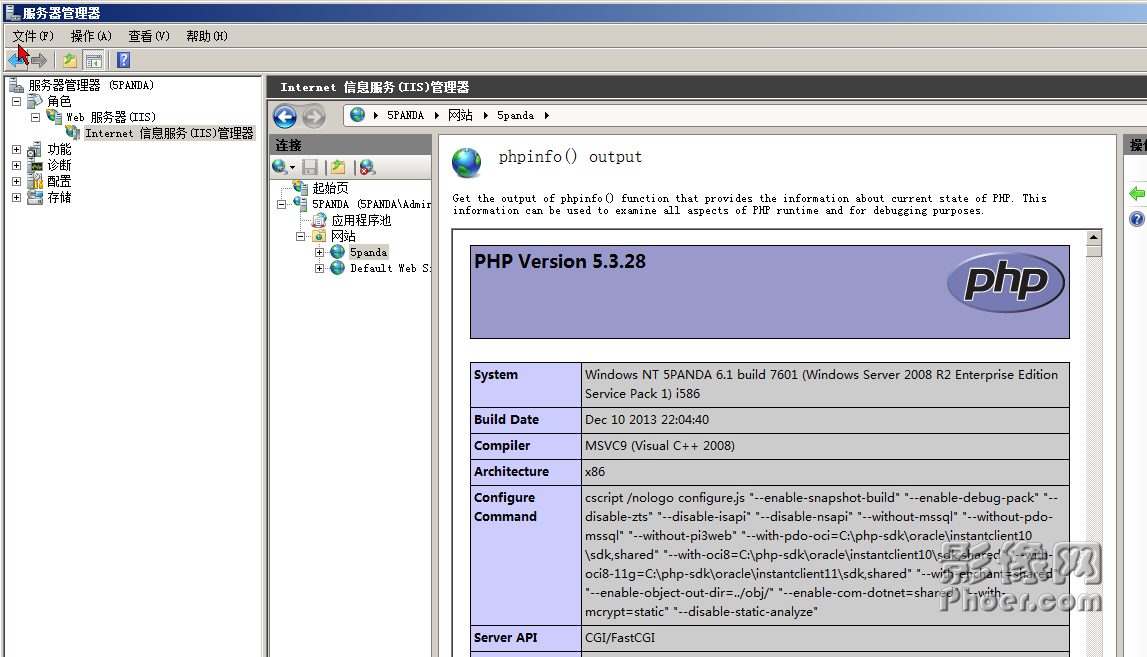Image resolution: width=1147 pixels, height=657 pixels.
Task: Collapse the Web 服务器(IIS) tree node
Action: (35, 117)
